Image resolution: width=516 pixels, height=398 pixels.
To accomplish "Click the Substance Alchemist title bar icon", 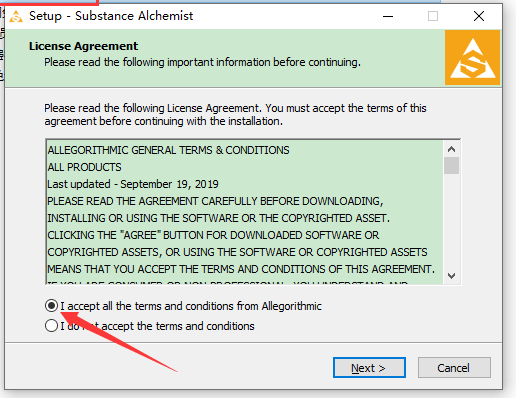I will coord(16,16).
